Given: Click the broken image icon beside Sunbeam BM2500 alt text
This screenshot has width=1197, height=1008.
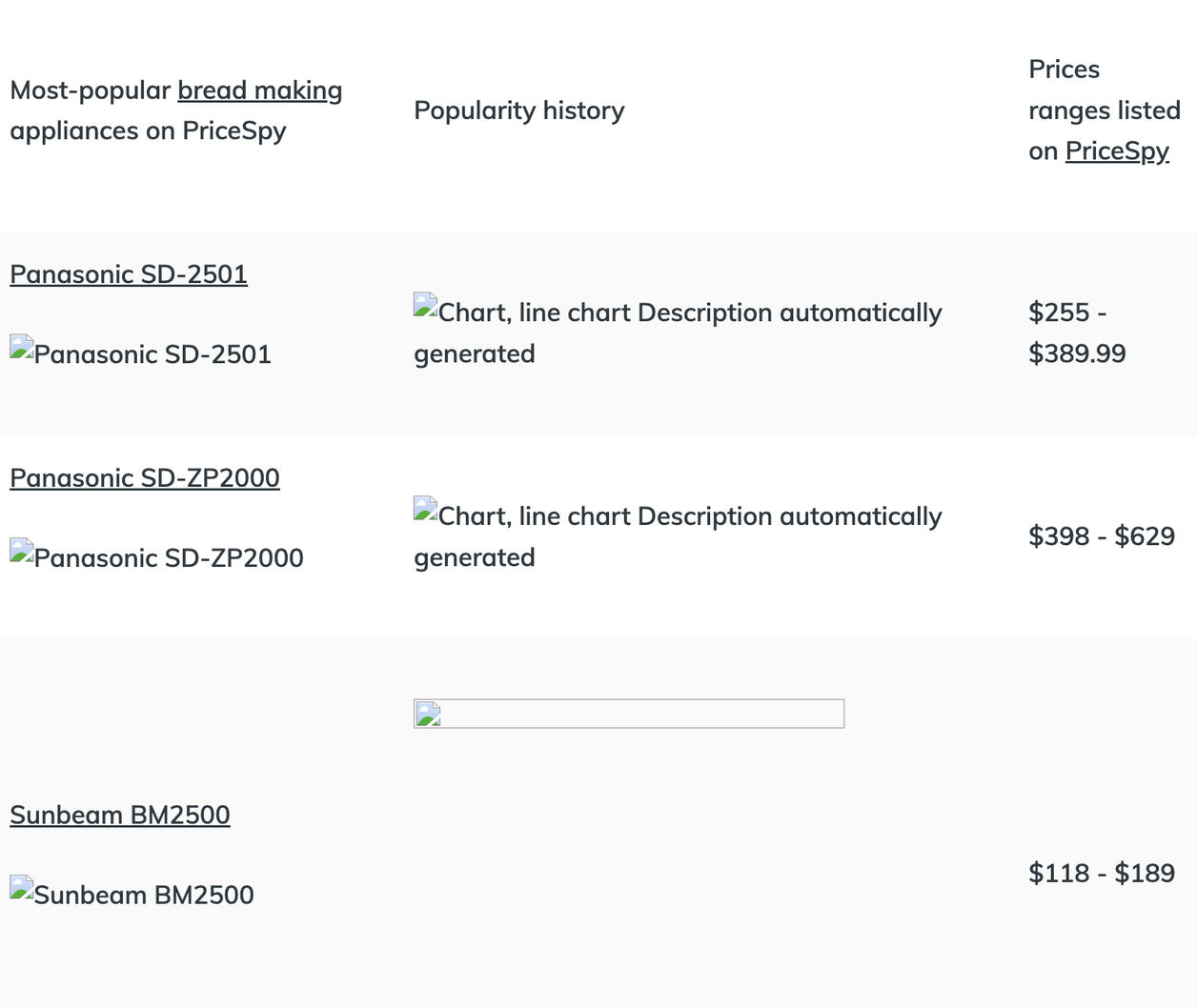Looking at the screenshot, I should pyautogui.click(x=22, y=888).
